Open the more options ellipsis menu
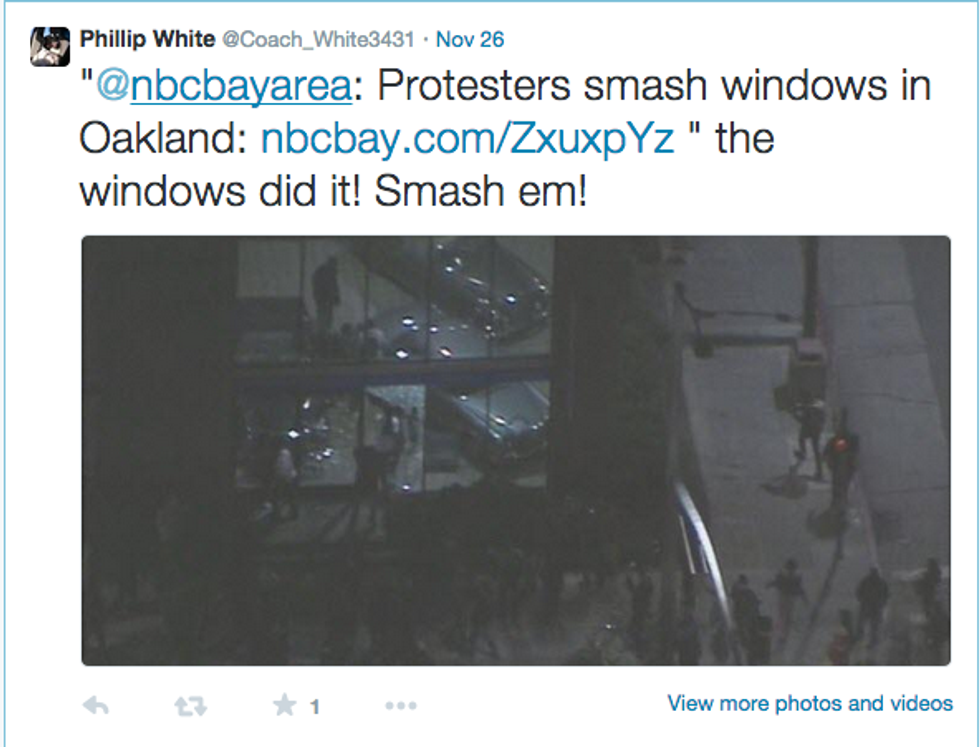The height and width of the screenshot is (747, 980). click(x=401, y=706)
